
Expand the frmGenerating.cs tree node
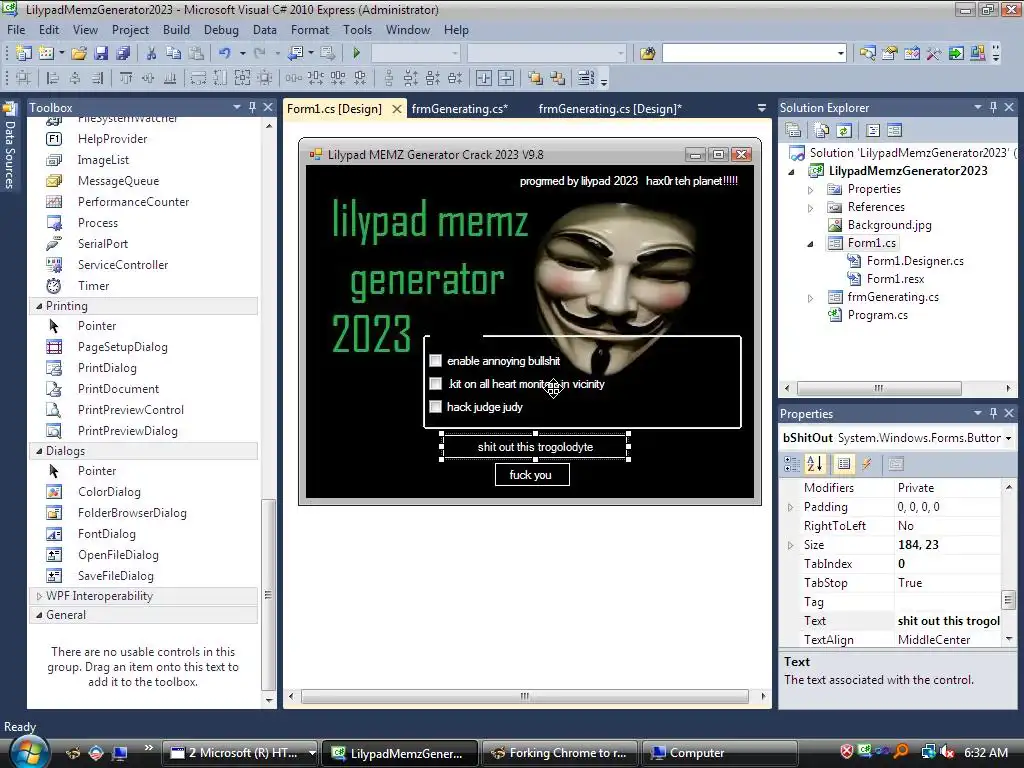click(810, 298)
